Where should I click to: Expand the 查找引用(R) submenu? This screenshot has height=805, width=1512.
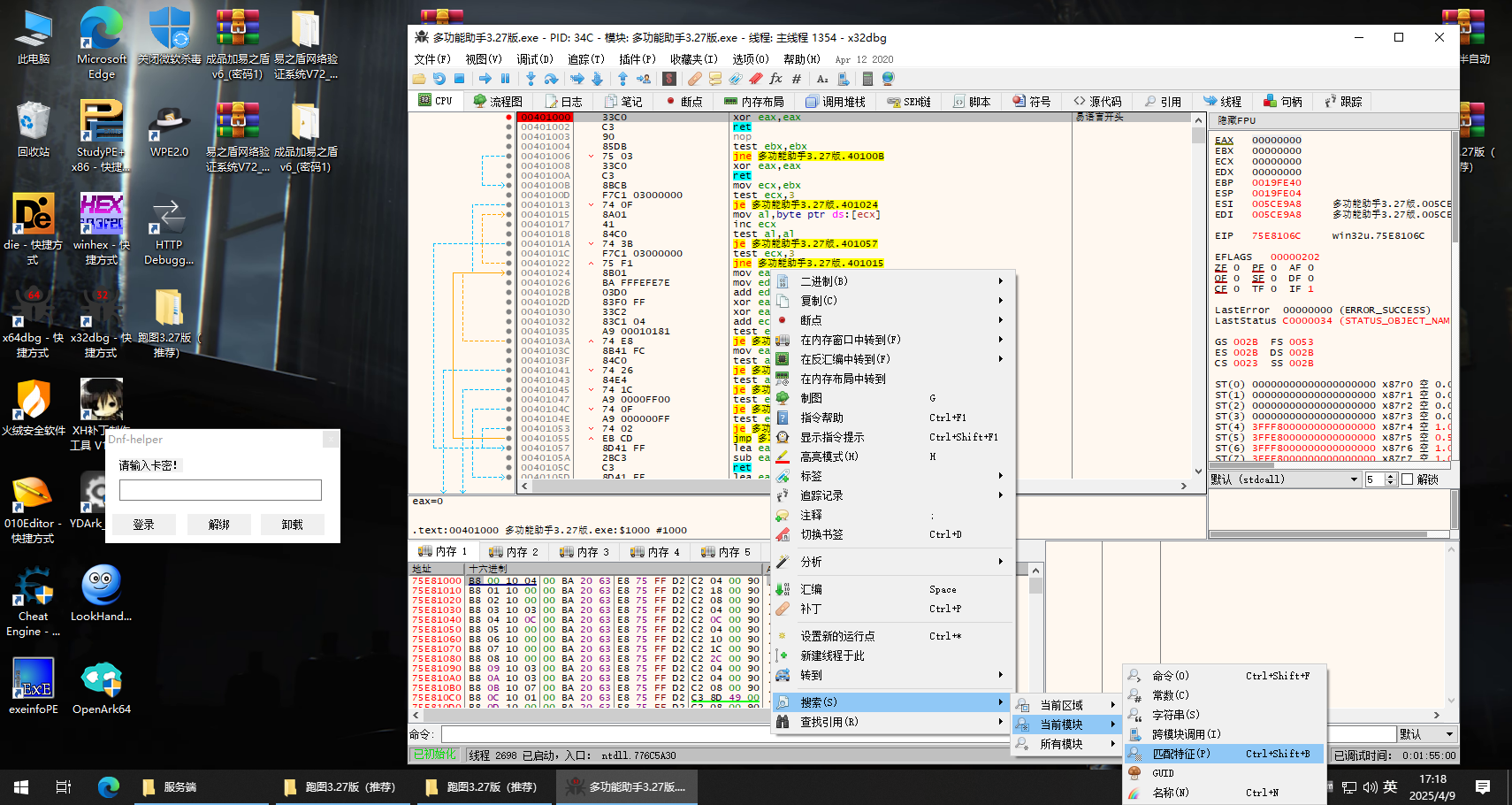(893, 722)
